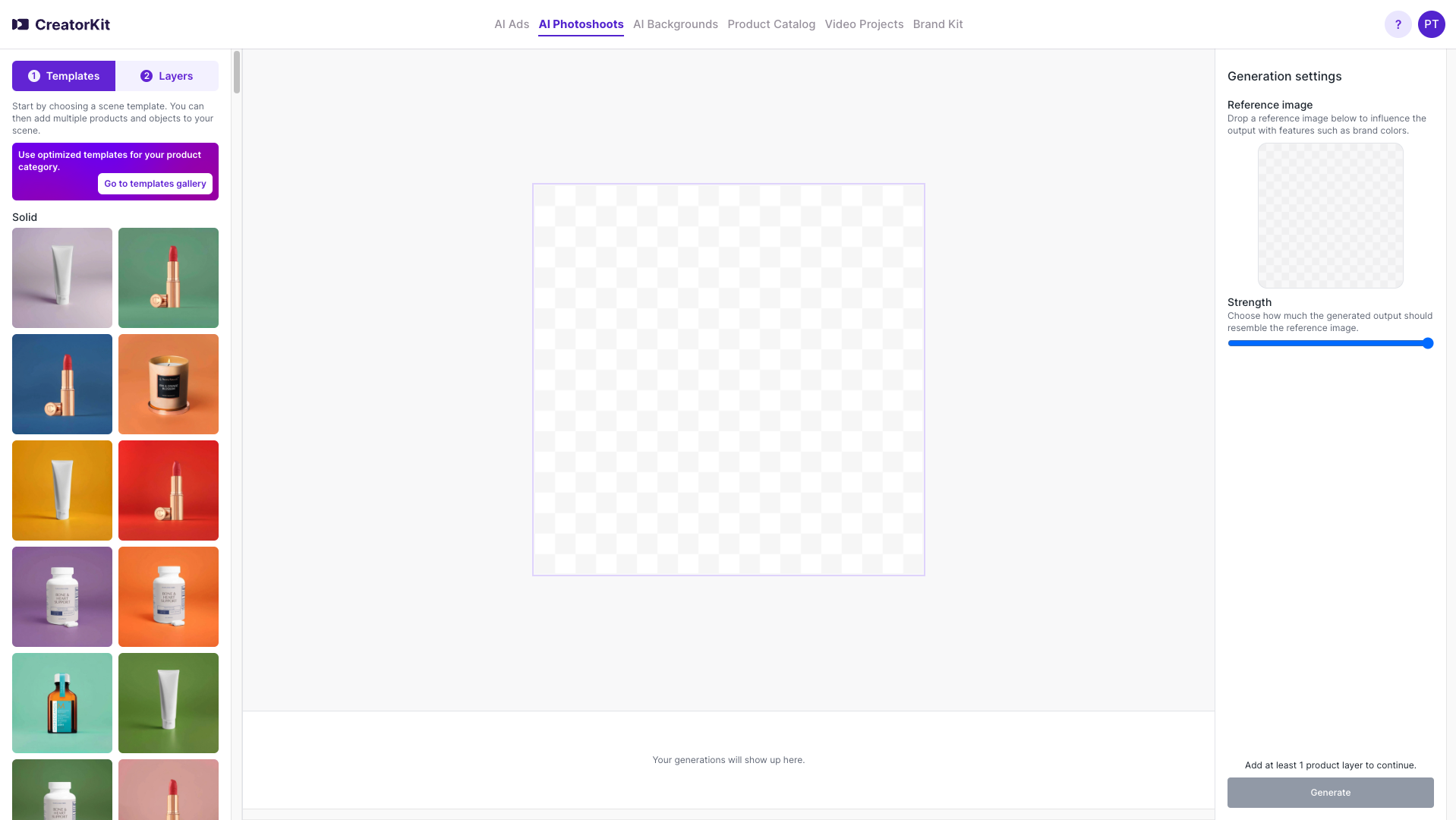Click Go to templates gallery button
This screenshot has height=820, width=1456.
click(155, 184)
